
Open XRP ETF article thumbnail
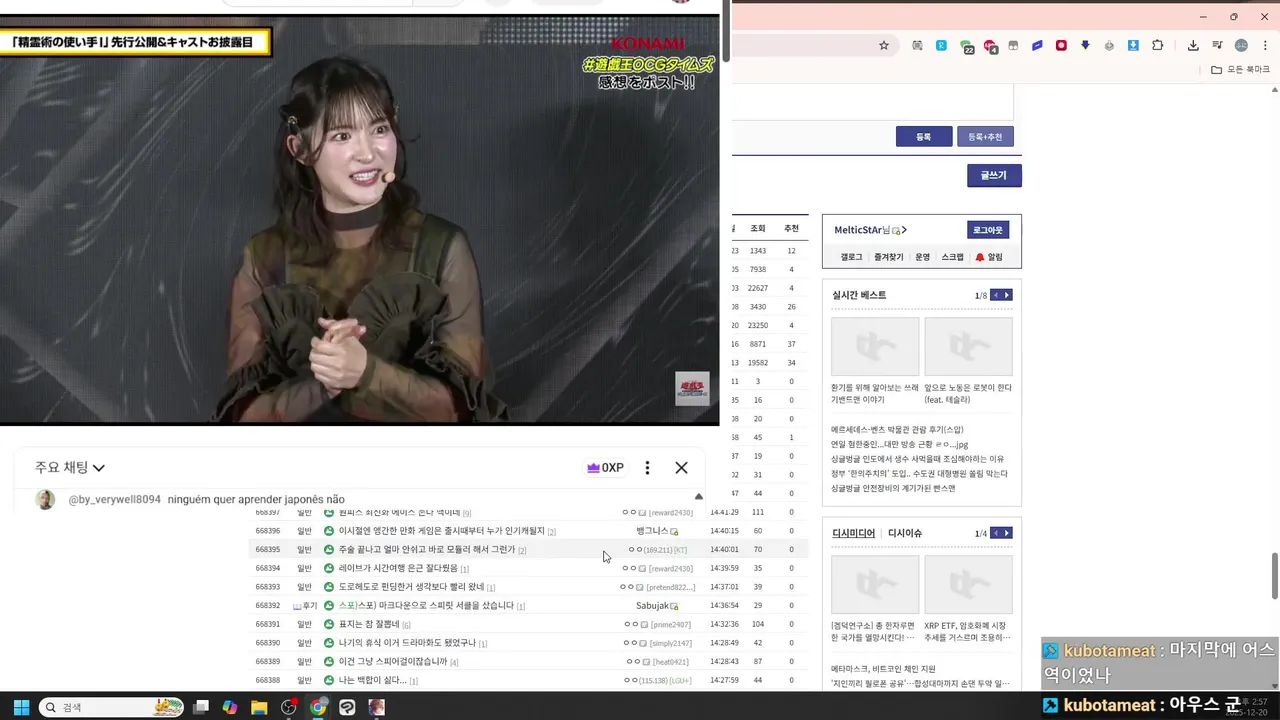pyautogui.click(x=968, y=585)
